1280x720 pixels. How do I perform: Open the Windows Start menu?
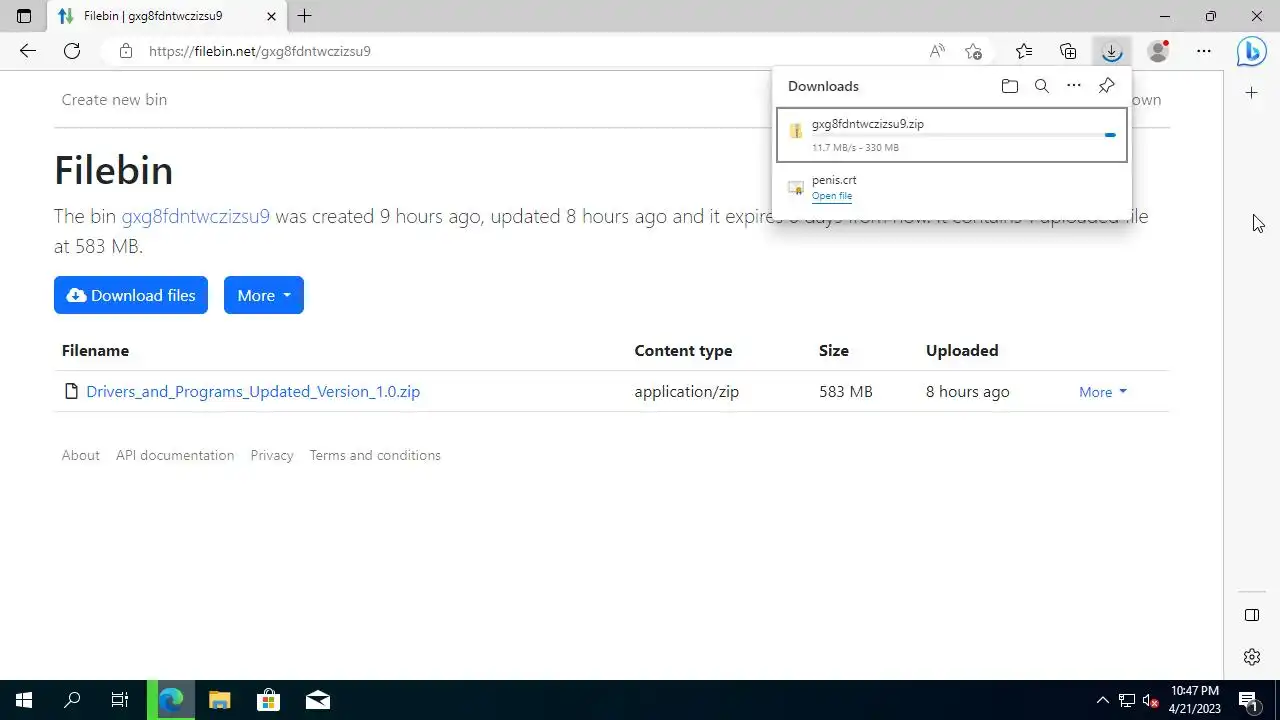[24, 700]
